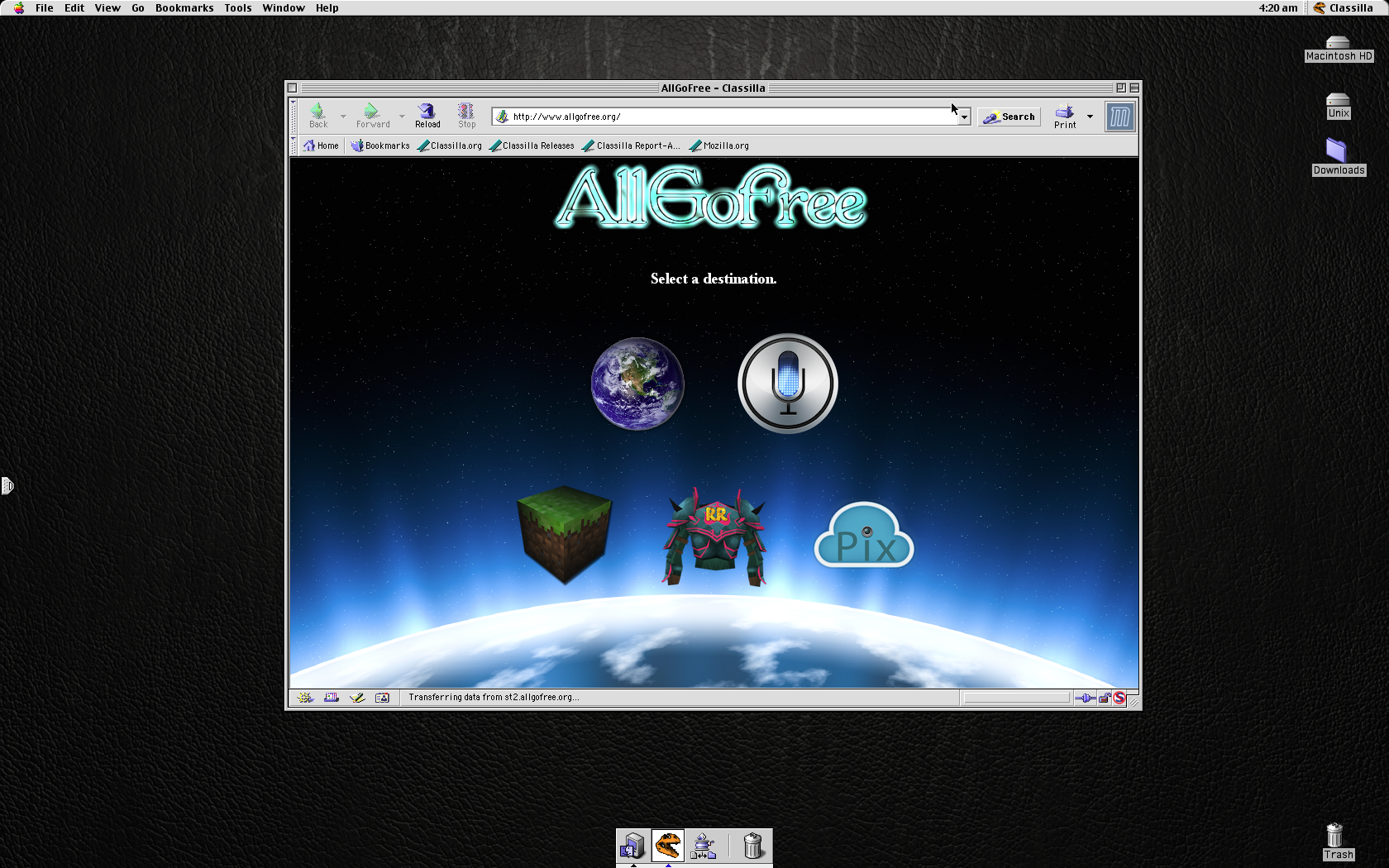Open the Apple menu
1389x868 pixels.
click(x=19, y=8)
